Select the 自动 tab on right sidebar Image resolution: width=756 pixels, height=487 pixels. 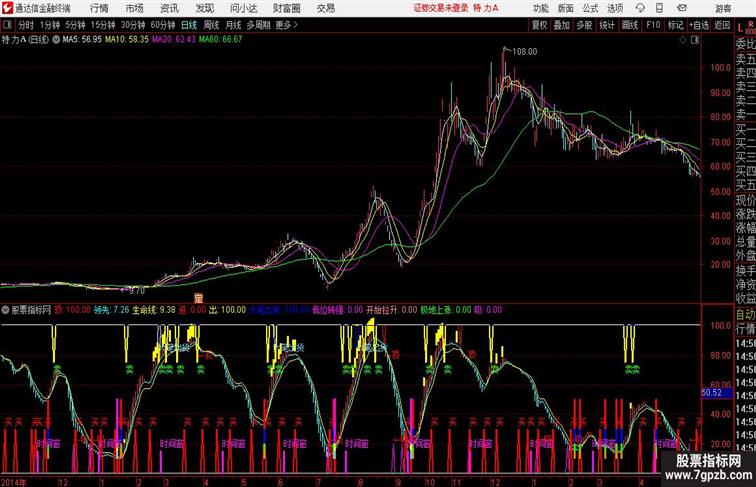coord(745,315)
